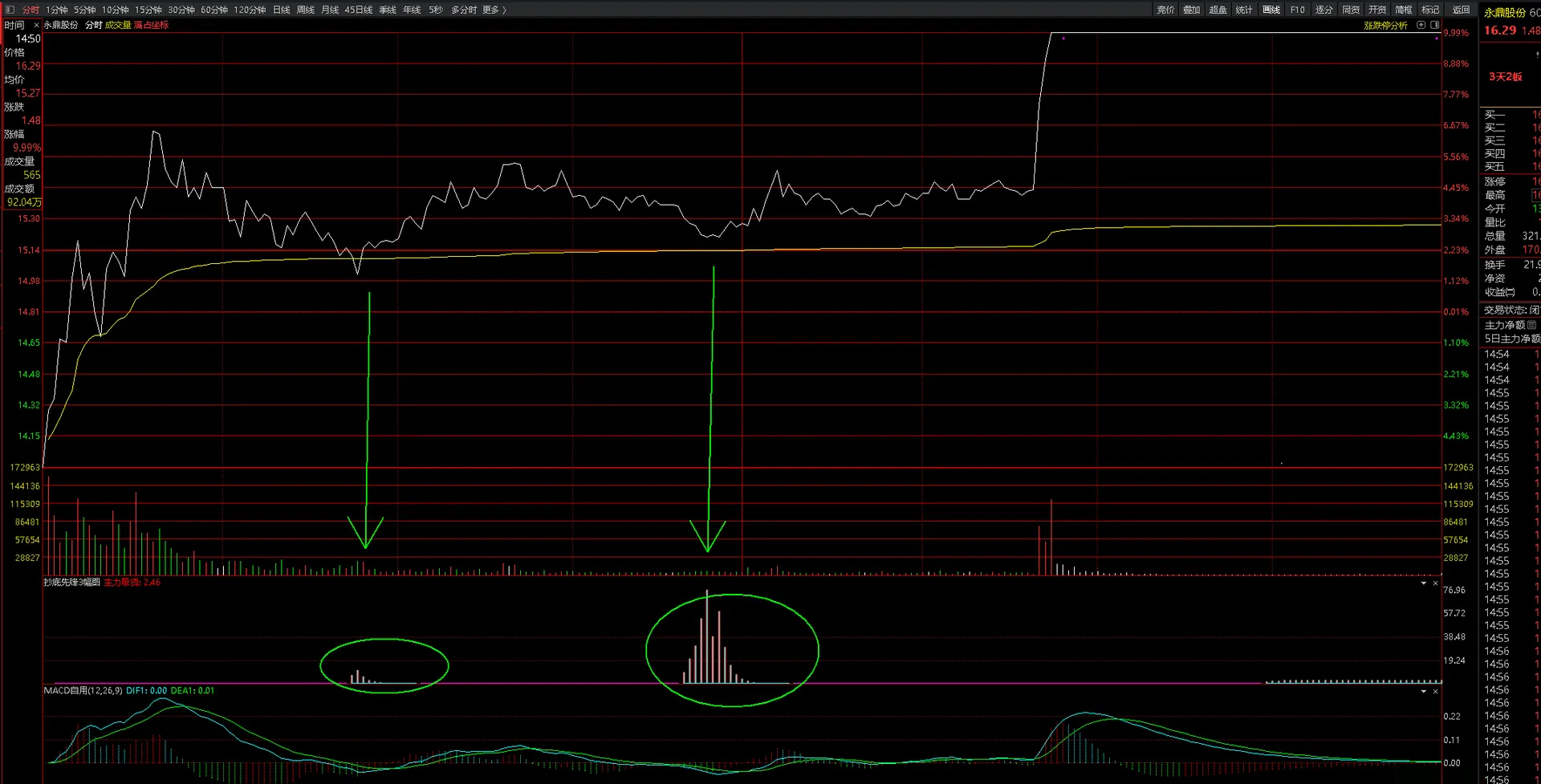Click the 主力吸货: 2.46 value label
Viewport: 1541px width, 784px height.
(132, 583)
